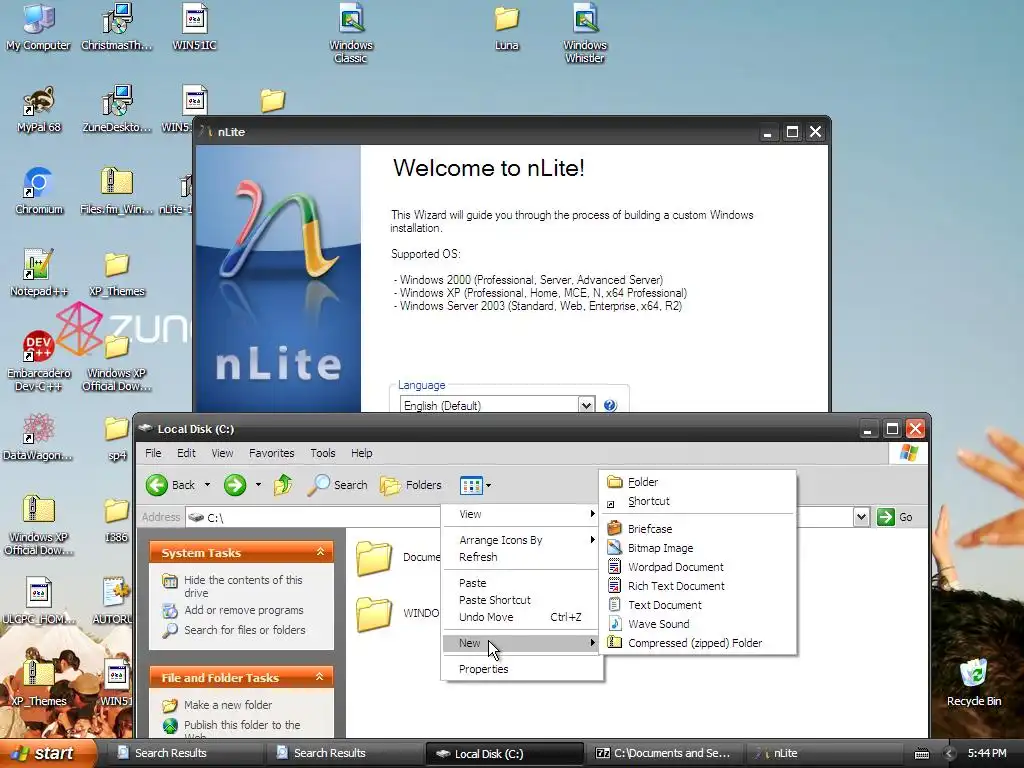Select the XP_Themes folder near Notepad++
This screenshot has width=1024, height=768.
(x=117, y=273)
